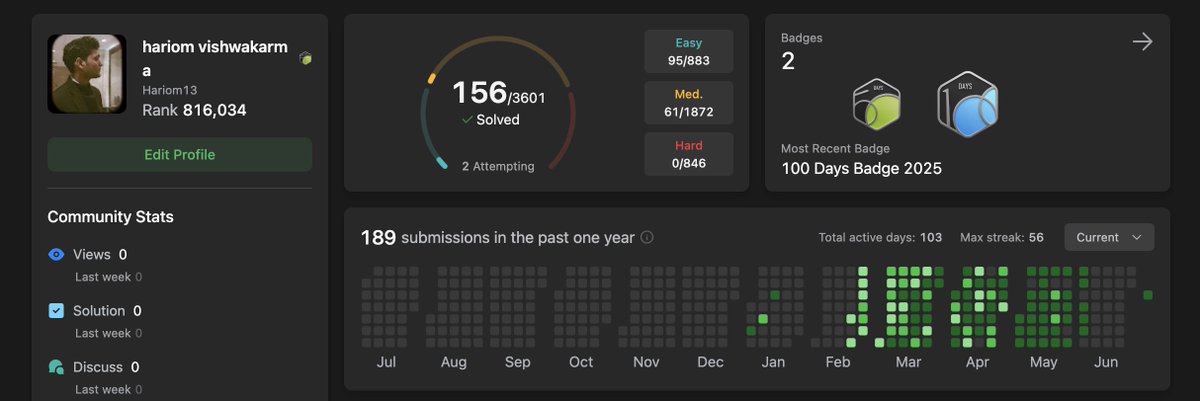This screenshot has height=401, width=1200.
Task: Click the Max streak: 56 text
Action: (1001, 238)
